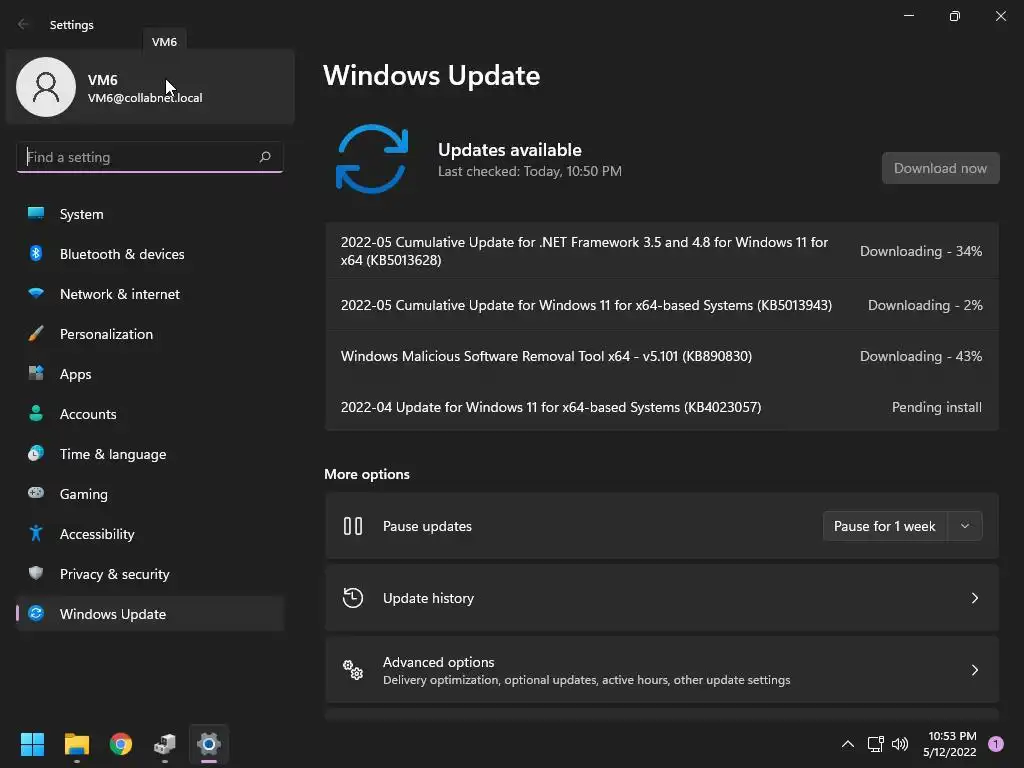The width and height of the screenshot is (1024, 768).
Task: Open Update history via its chevron
Action: point(974,598)
